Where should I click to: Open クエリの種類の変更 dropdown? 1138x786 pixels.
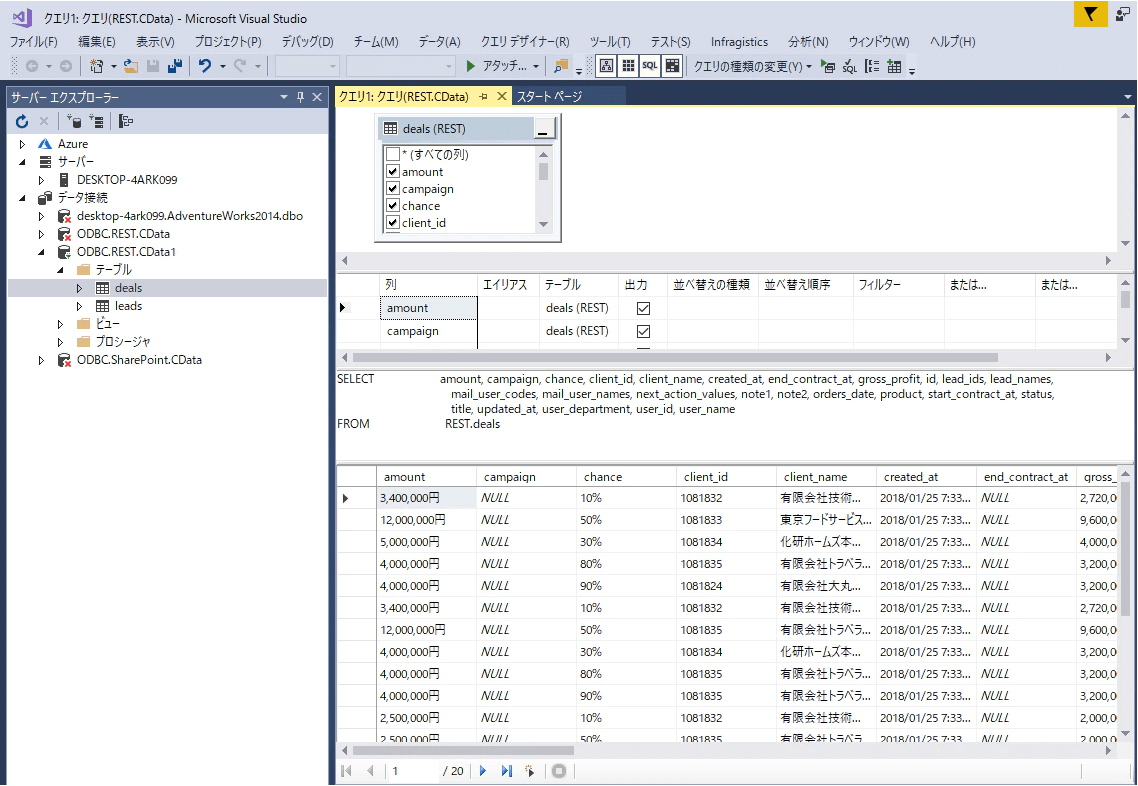point(752,66)
